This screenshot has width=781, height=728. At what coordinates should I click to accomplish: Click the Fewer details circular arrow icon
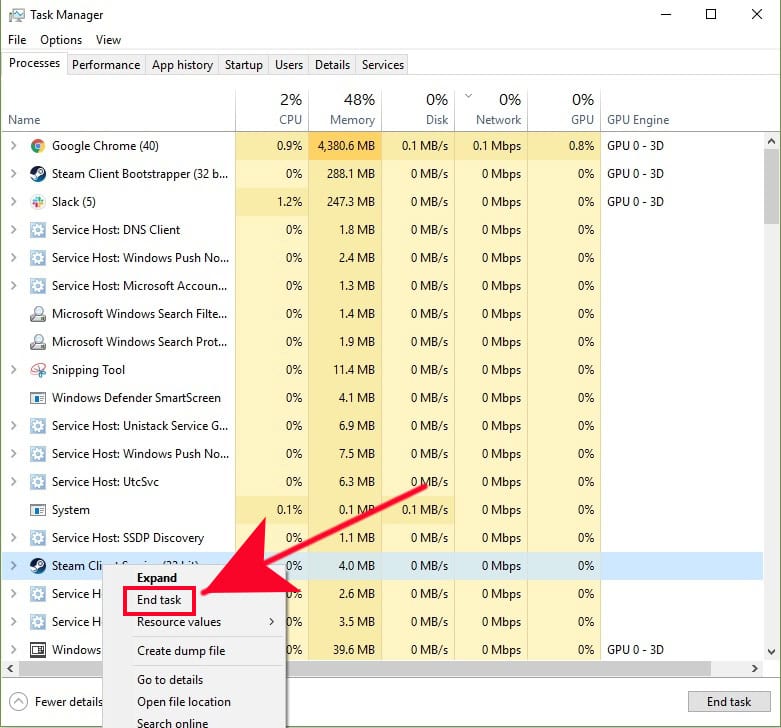tap(18, 702)
